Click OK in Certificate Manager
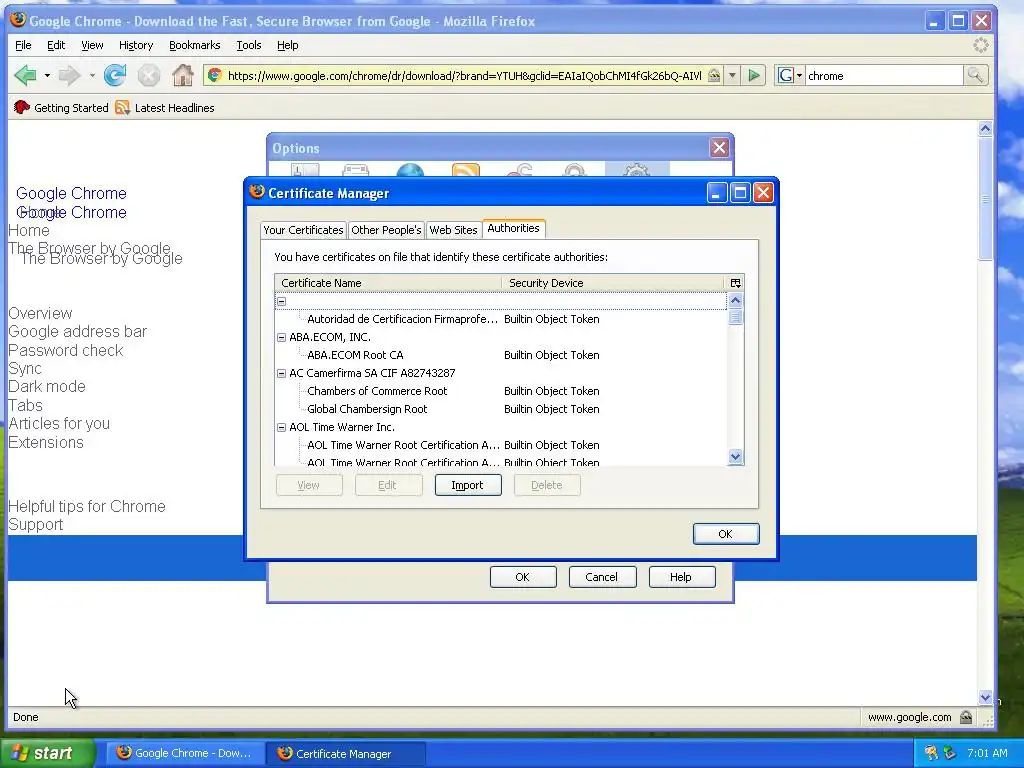The width and height of the screenshot is (1024, 768). [726, 534]
